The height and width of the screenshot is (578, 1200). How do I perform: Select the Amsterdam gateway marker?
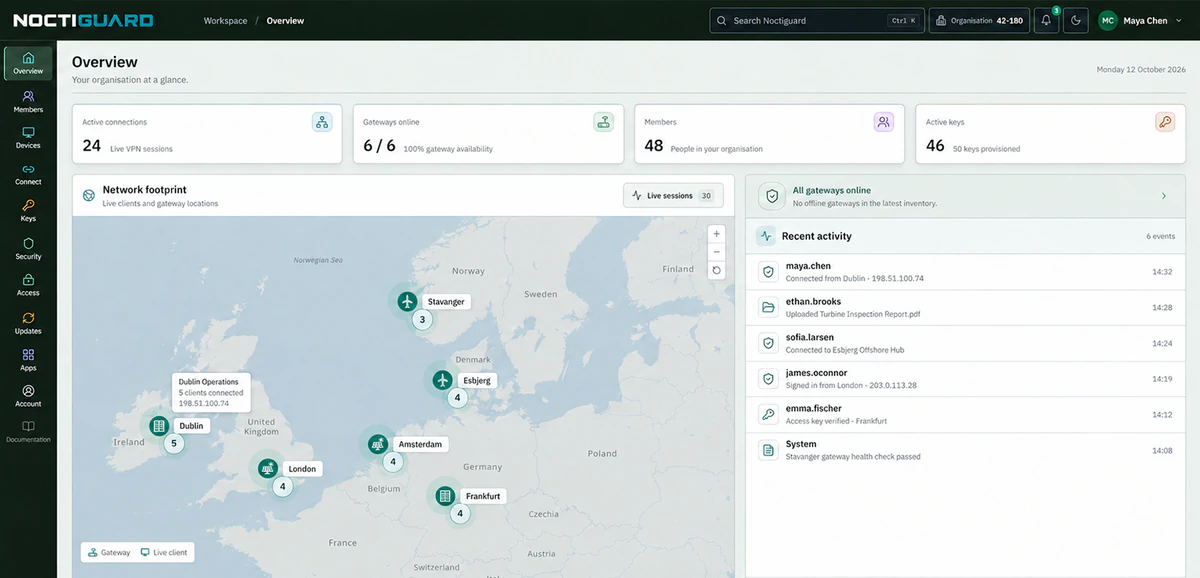tap(378, 444)
